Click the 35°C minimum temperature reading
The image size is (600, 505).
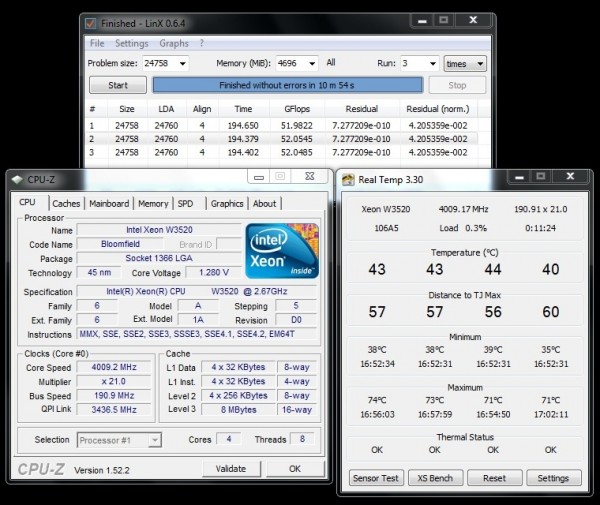point(551,350)
